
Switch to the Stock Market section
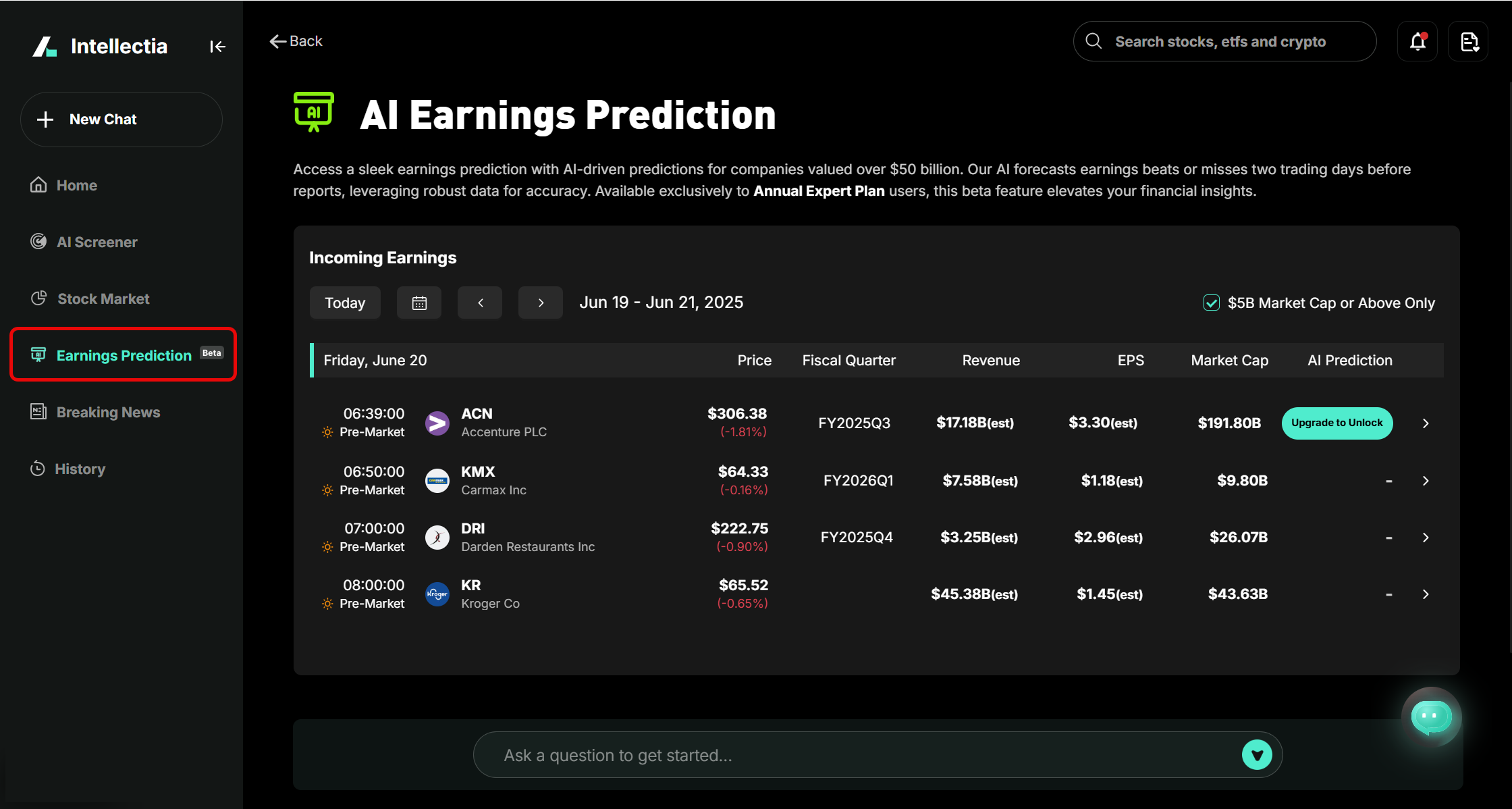[103, 298]
